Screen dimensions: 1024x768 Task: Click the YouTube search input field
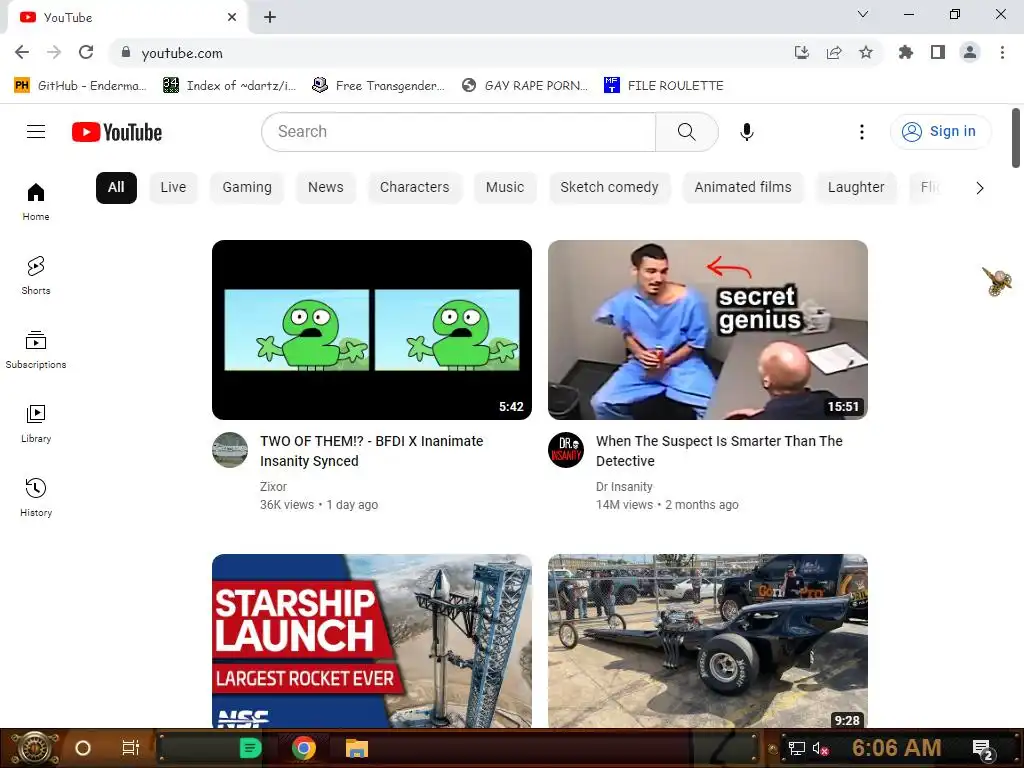click(458, 132)
